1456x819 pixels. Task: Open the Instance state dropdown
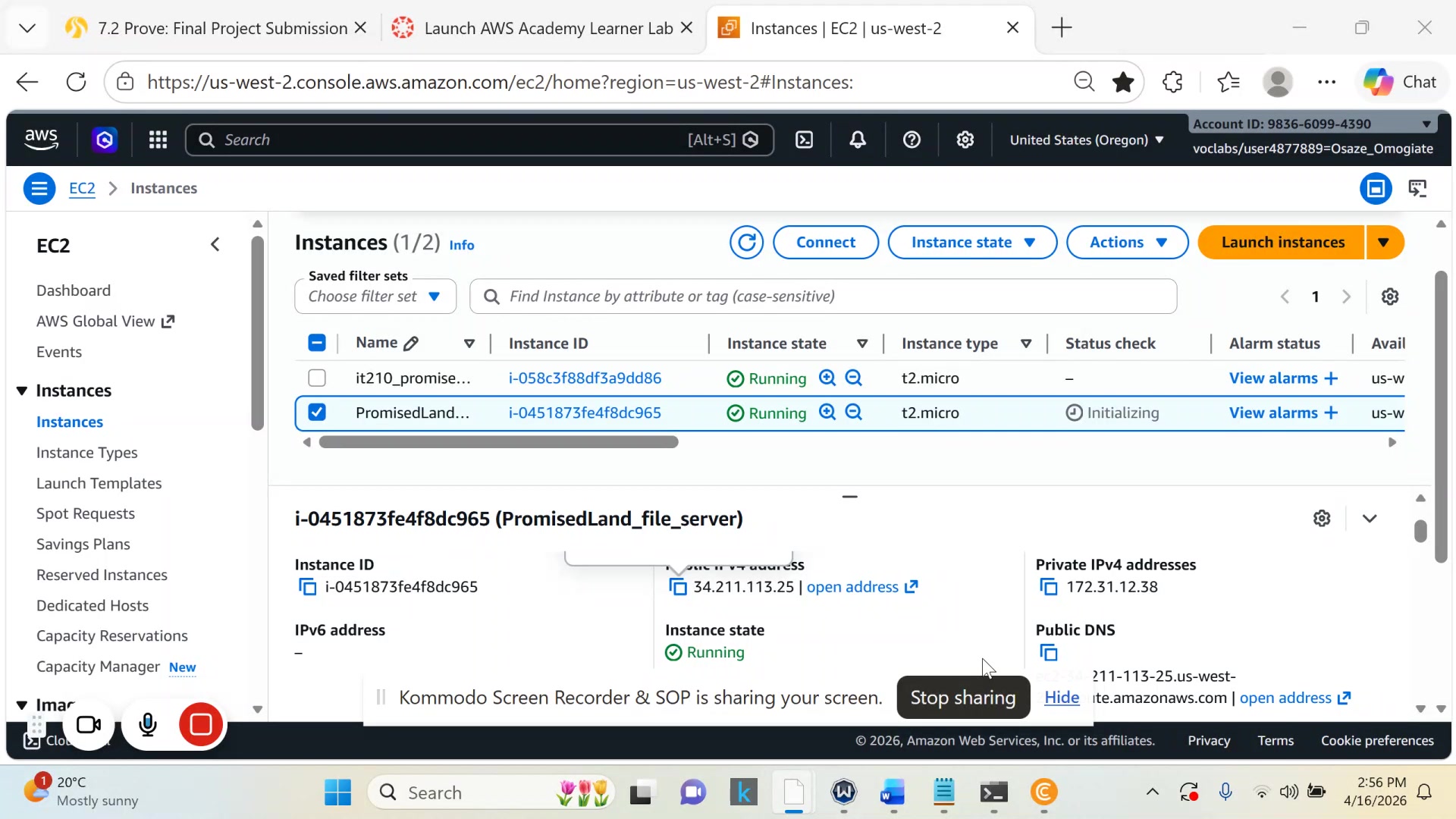coord(972,243)
